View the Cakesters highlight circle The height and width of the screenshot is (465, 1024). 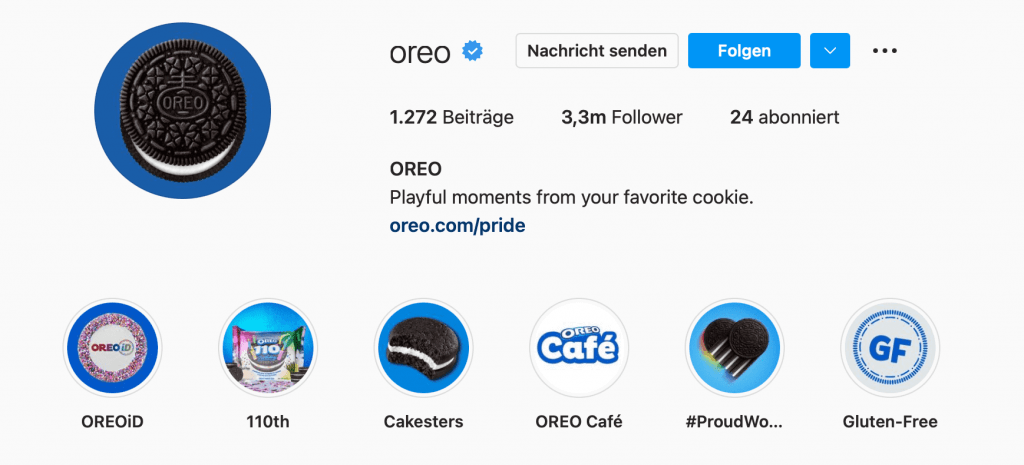(423, 348)
